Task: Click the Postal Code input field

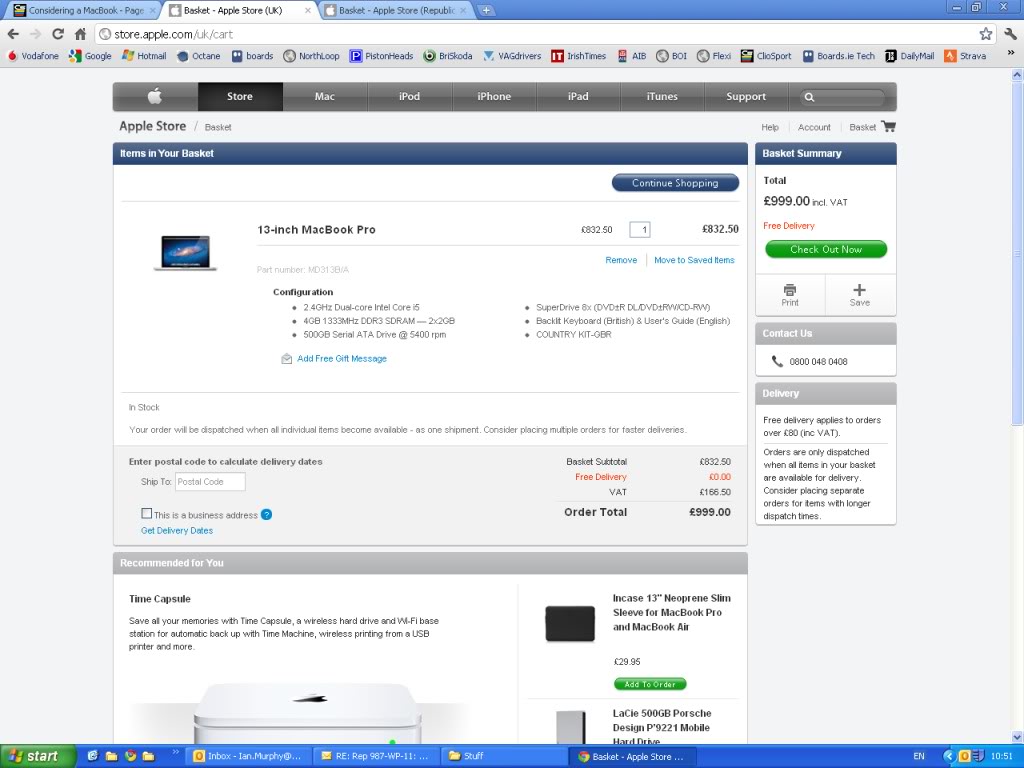Action: tap(210, 482)
